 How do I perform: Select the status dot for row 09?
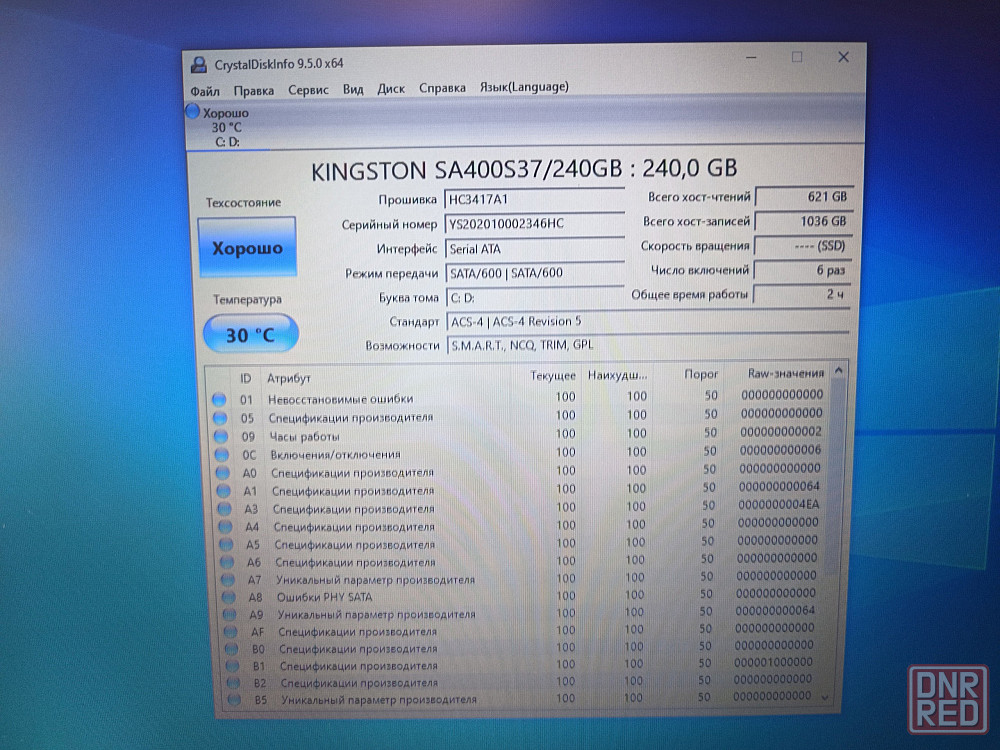coord(221,436)
